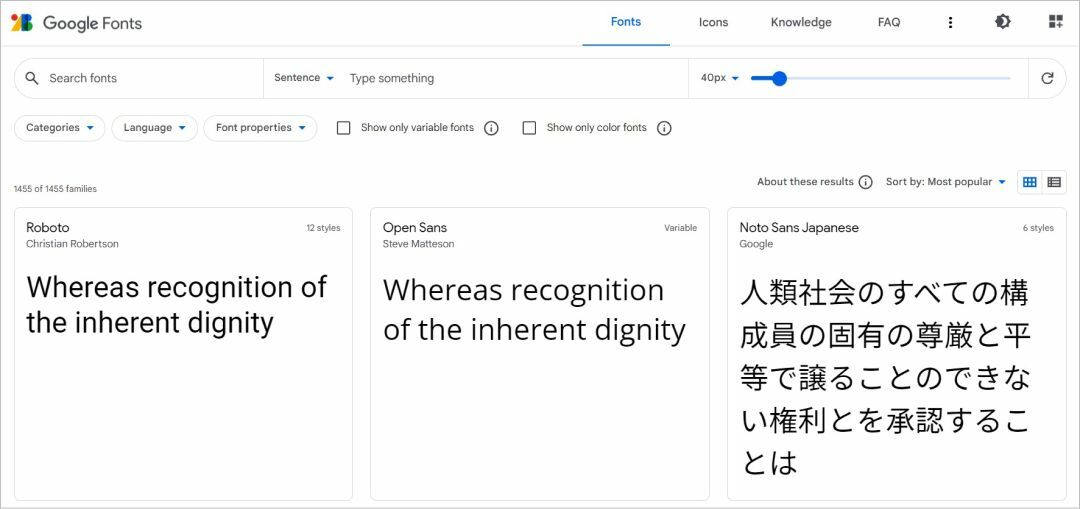Viewport: 1080px width, 509px height.
Task: Open the Knowledge tab
Action: point(801,22)
